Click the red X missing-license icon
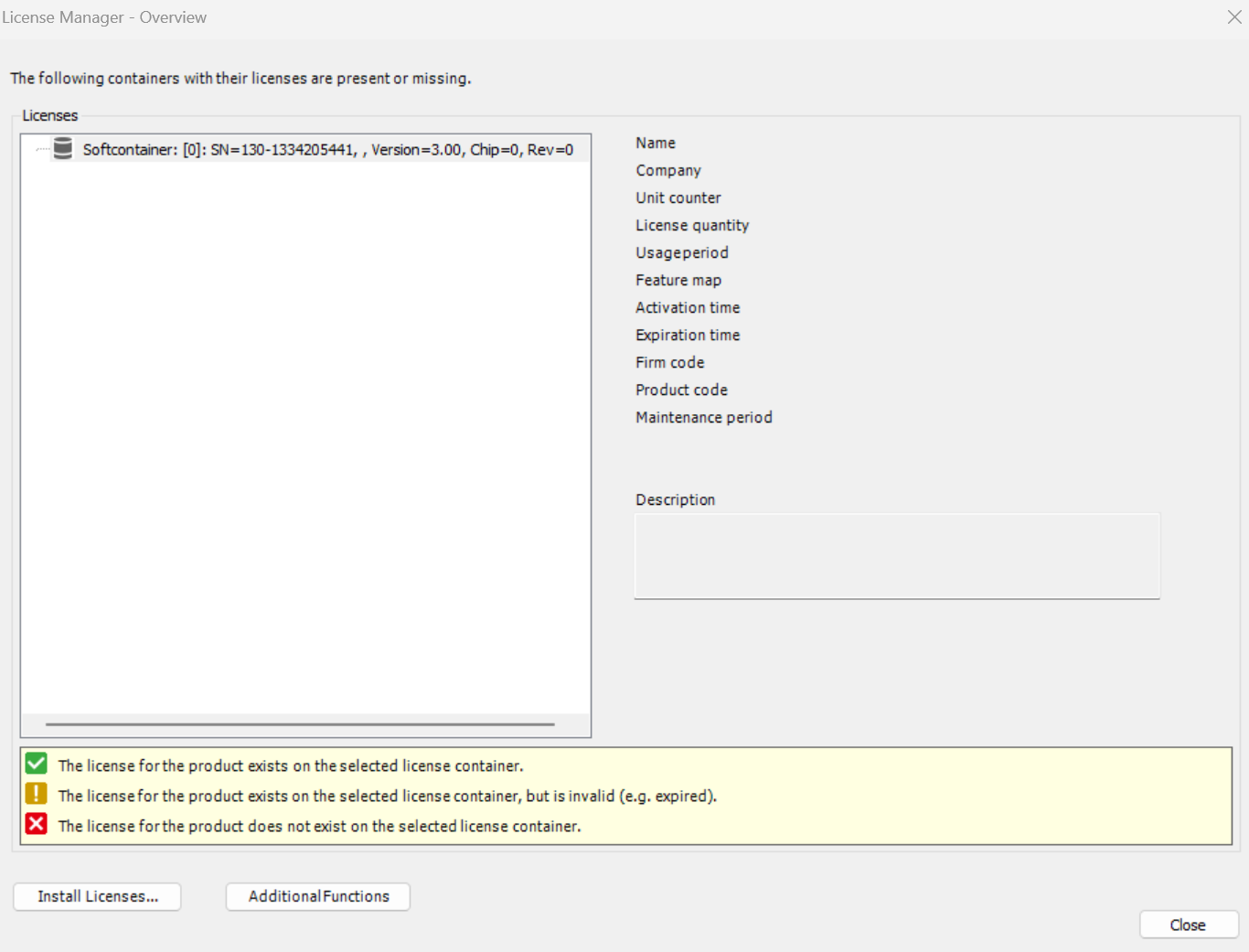This screenshot has height=952, width=1249. pos(37,824)
